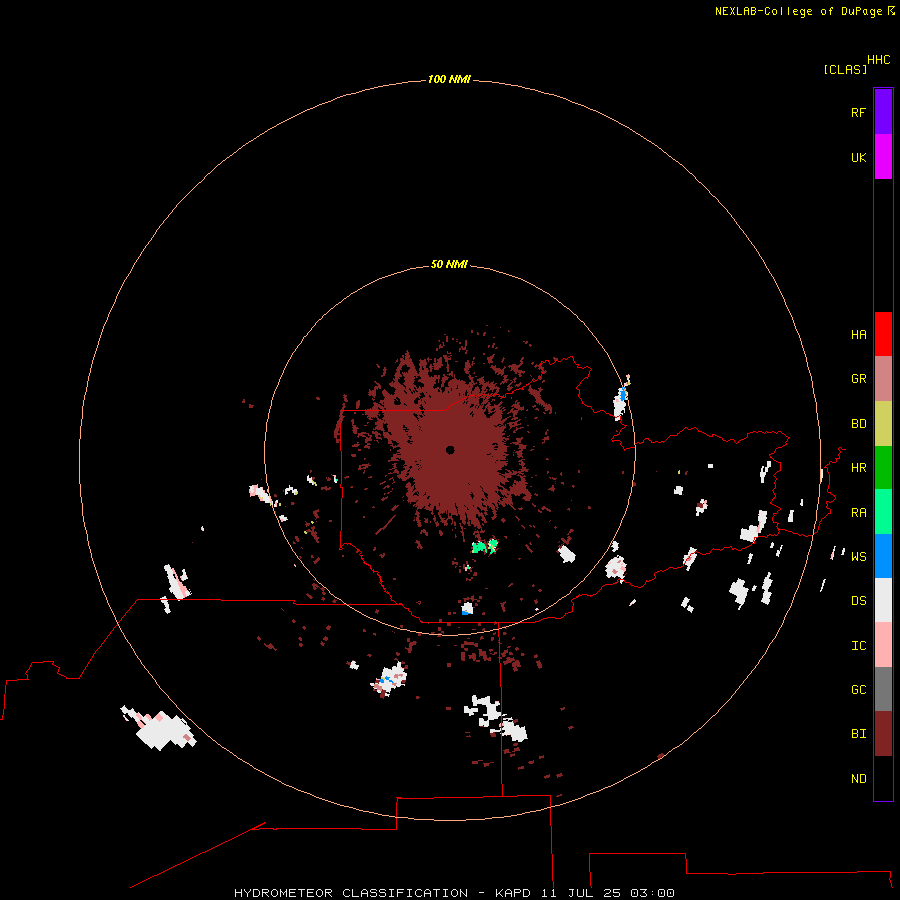
Task: Click the green rain echo south of radar
Action: (484, 546)
